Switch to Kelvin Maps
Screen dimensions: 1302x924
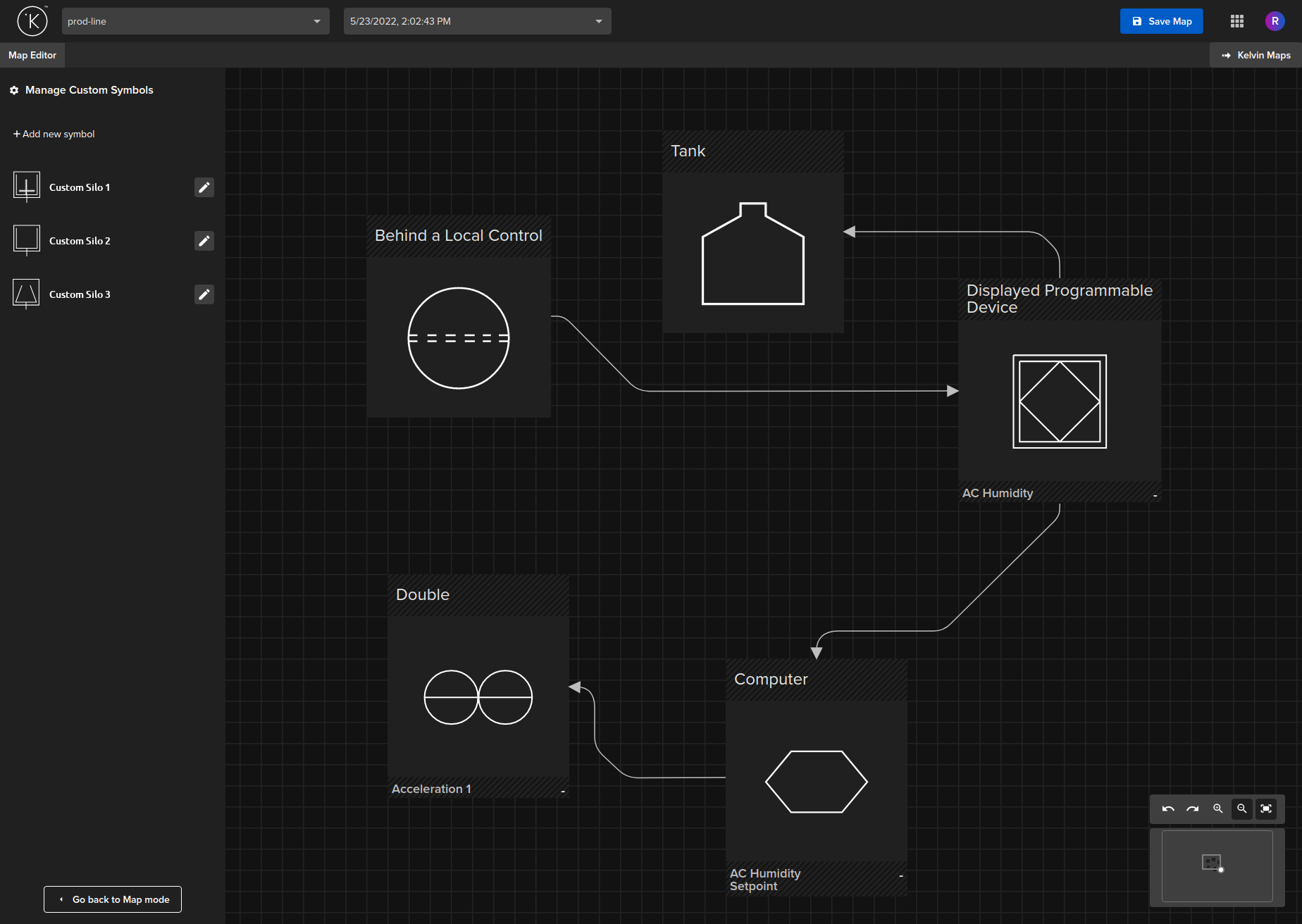click(1256, 55)
